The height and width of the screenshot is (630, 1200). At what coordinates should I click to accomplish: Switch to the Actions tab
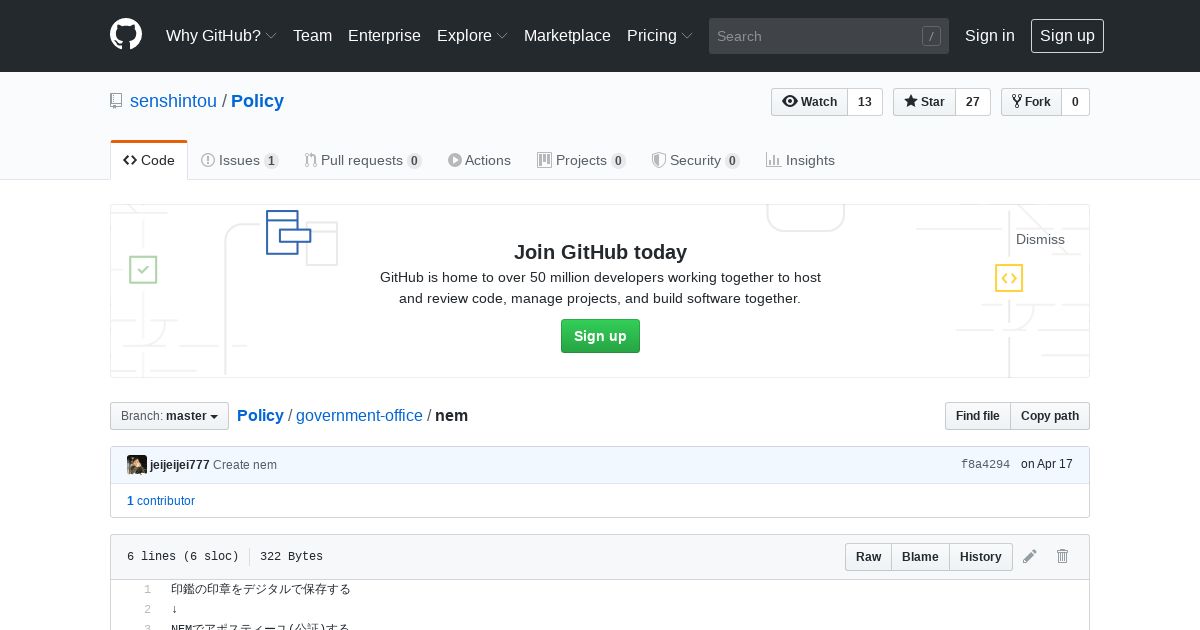click(479, 160)
